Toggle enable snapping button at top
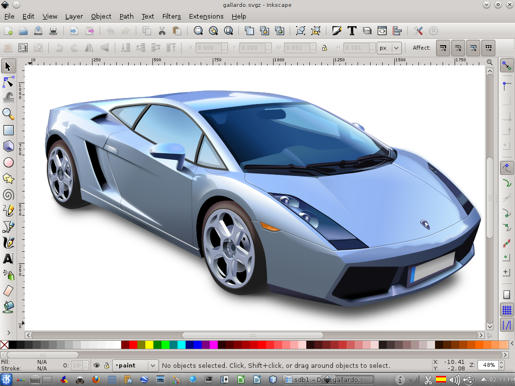 point(506,66)
